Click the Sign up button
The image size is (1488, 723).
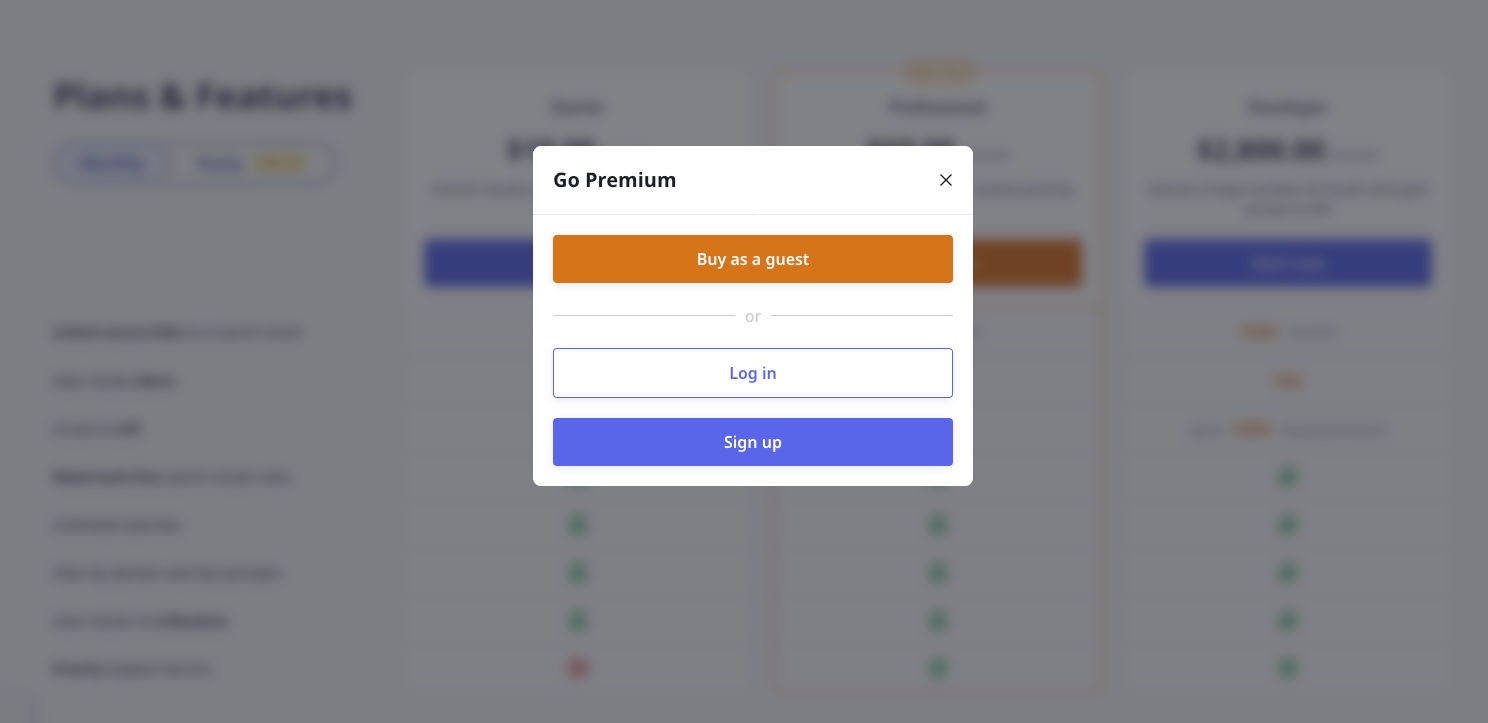[x=753, y=442]
